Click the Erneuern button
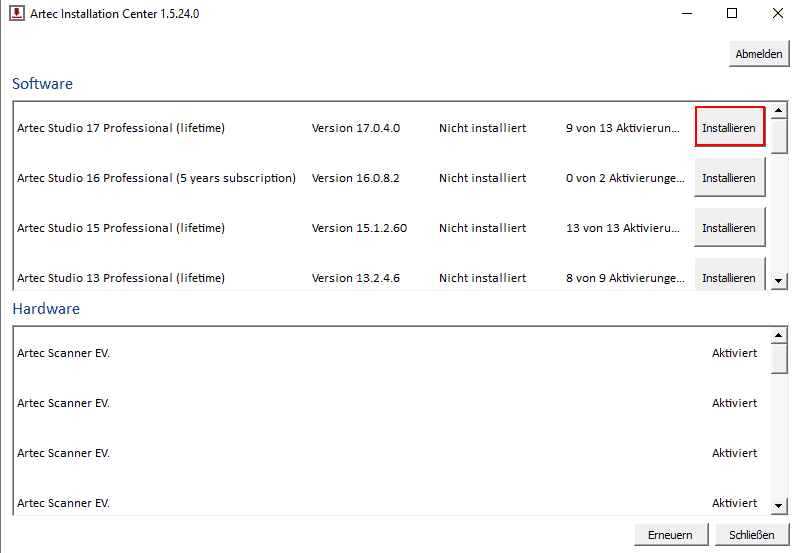The width and height of the screenshot is (796, 553). (x=670, y=535)
